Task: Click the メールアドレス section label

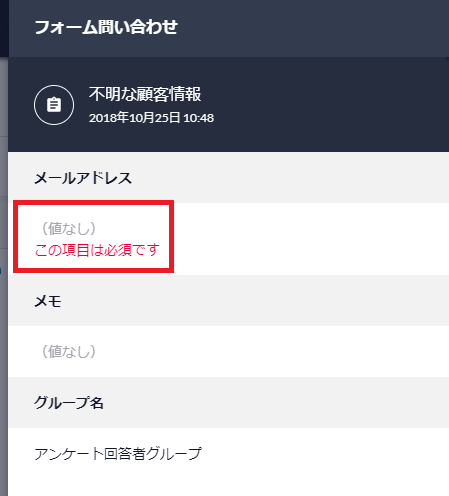Action: point(83,178)
